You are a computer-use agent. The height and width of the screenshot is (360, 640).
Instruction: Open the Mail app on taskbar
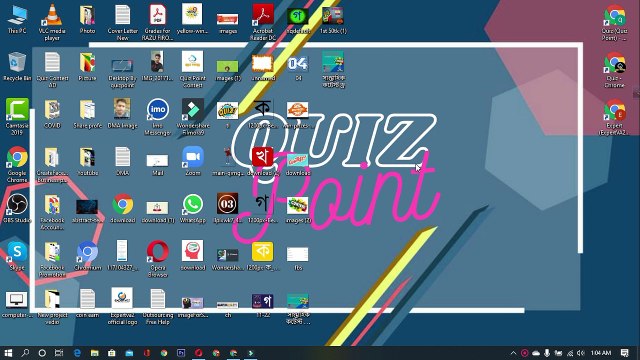129,353
